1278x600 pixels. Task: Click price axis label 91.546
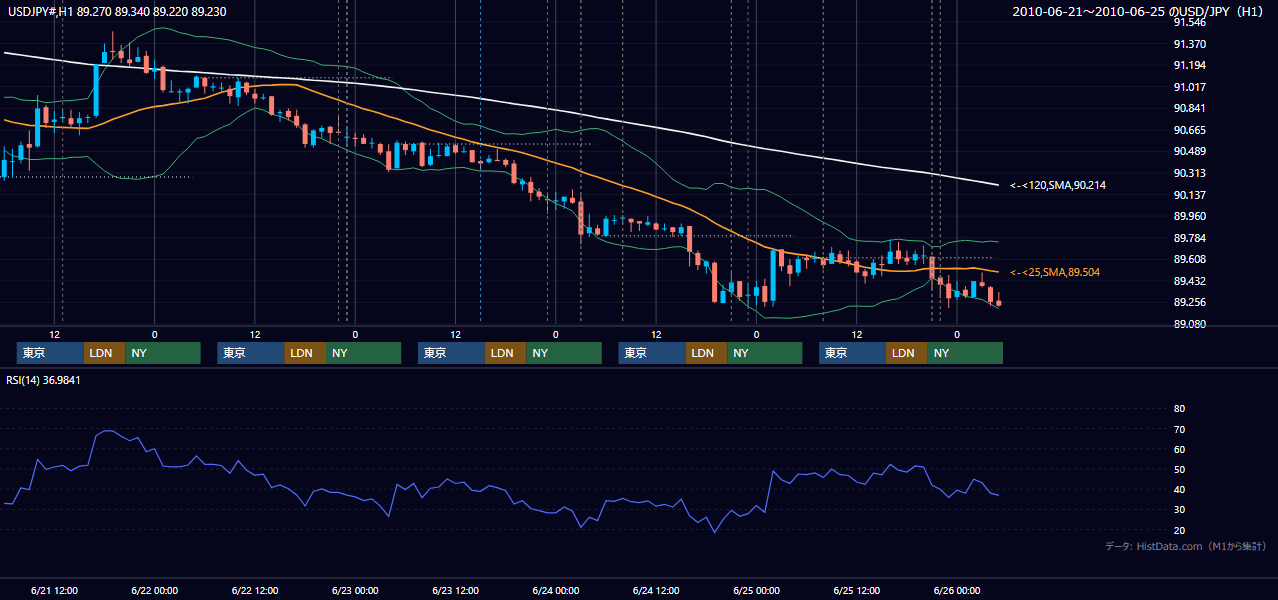1190,22
